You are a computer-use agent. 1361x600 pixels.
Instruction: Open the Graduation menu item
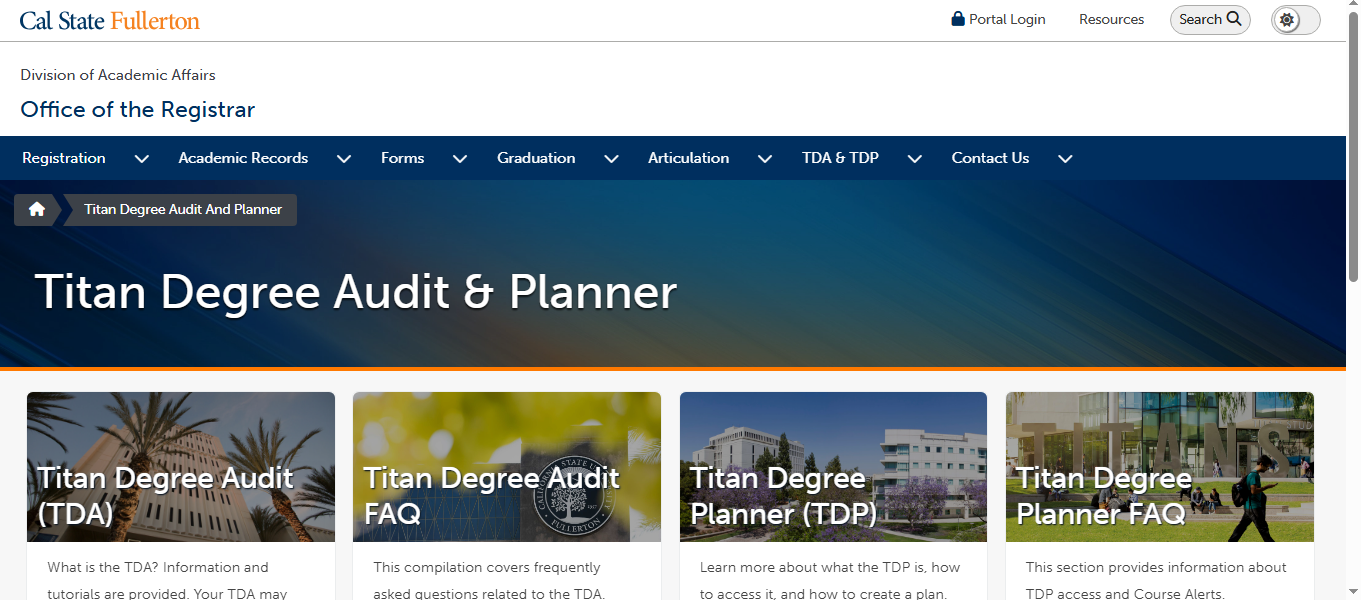pyautogui.click(x=536, y=158)
